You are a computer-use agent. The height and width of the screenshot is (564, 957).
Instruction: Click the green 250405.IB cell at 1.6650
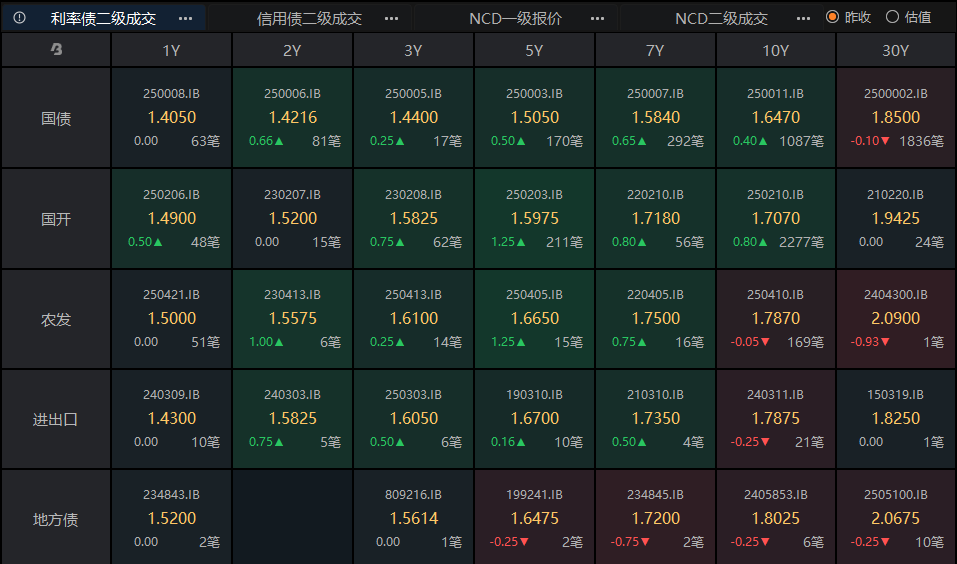pos(534,319)
